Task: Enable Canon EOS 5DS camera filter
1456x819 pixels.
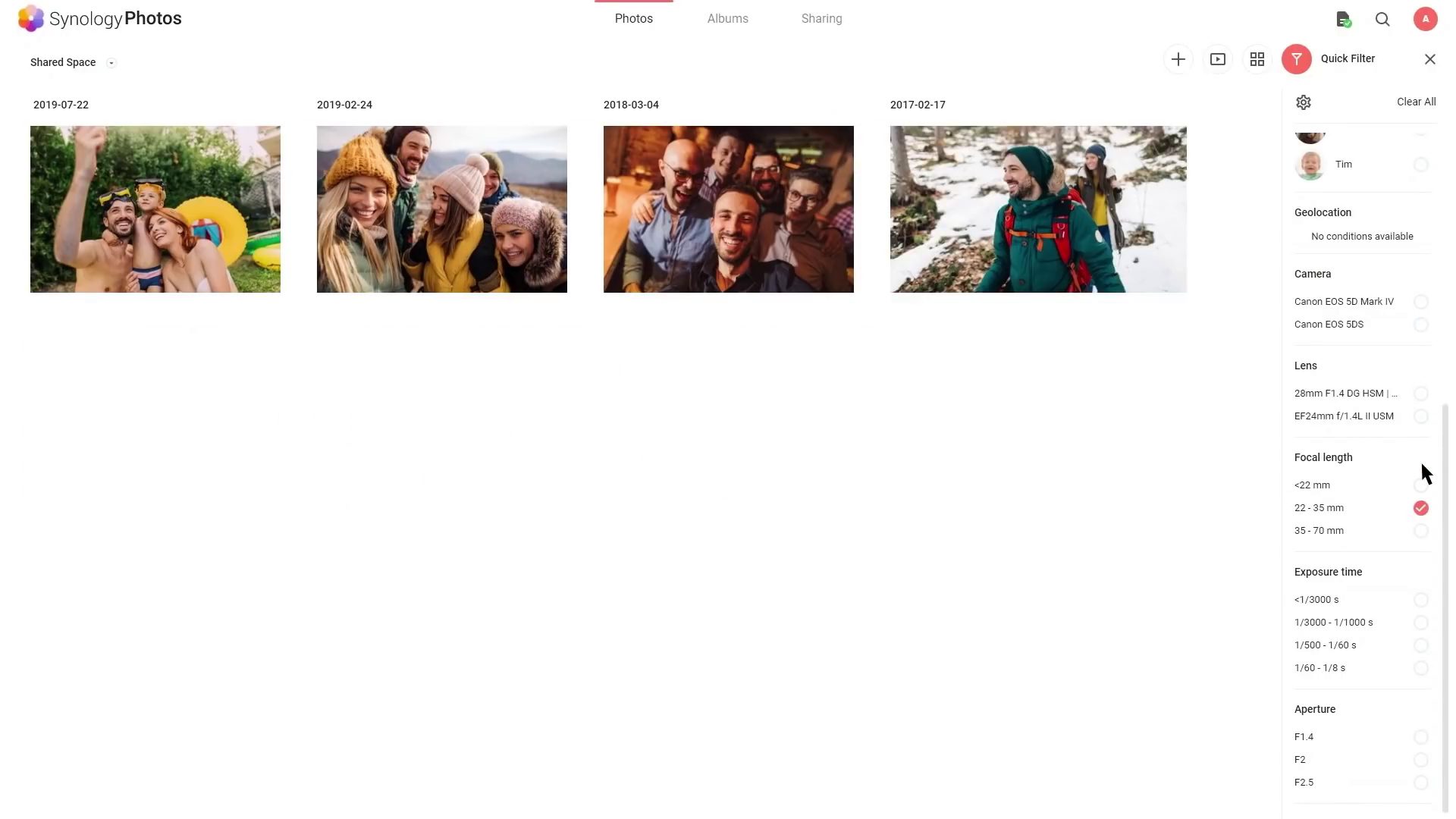Action: [x=1421, y=325]
